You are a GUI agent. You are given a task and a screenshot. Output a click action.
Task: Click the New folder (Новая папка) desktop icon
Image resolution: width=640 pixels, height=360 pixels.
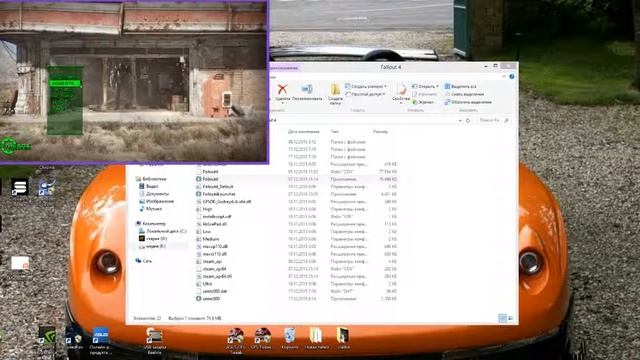click(316, 339)
